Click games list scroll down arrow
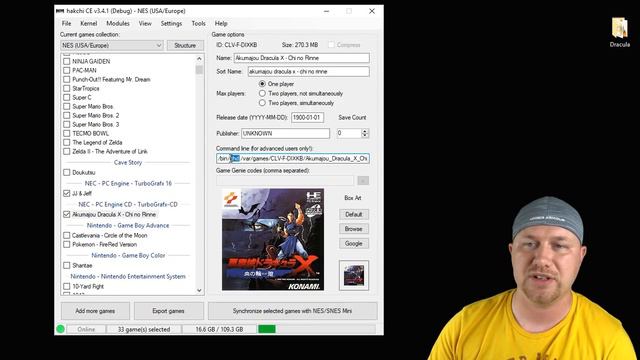 point(199,290)
